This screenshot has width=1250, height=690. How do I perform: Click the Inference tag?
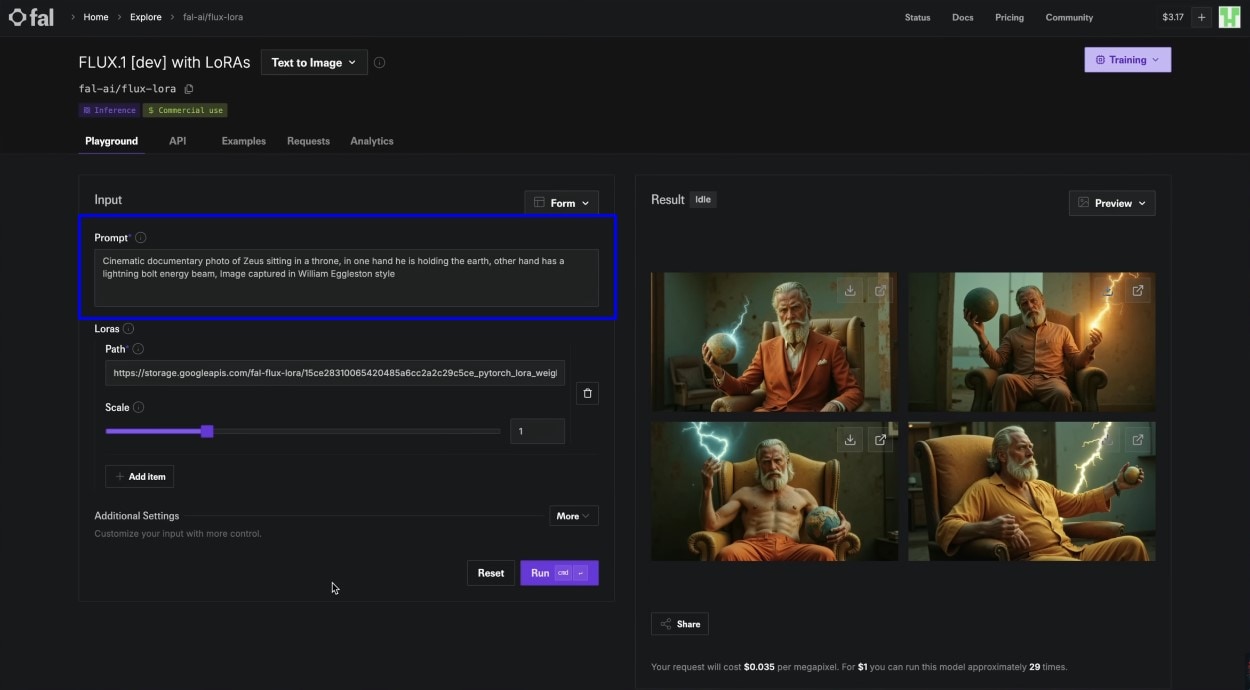tap(109, 110)
